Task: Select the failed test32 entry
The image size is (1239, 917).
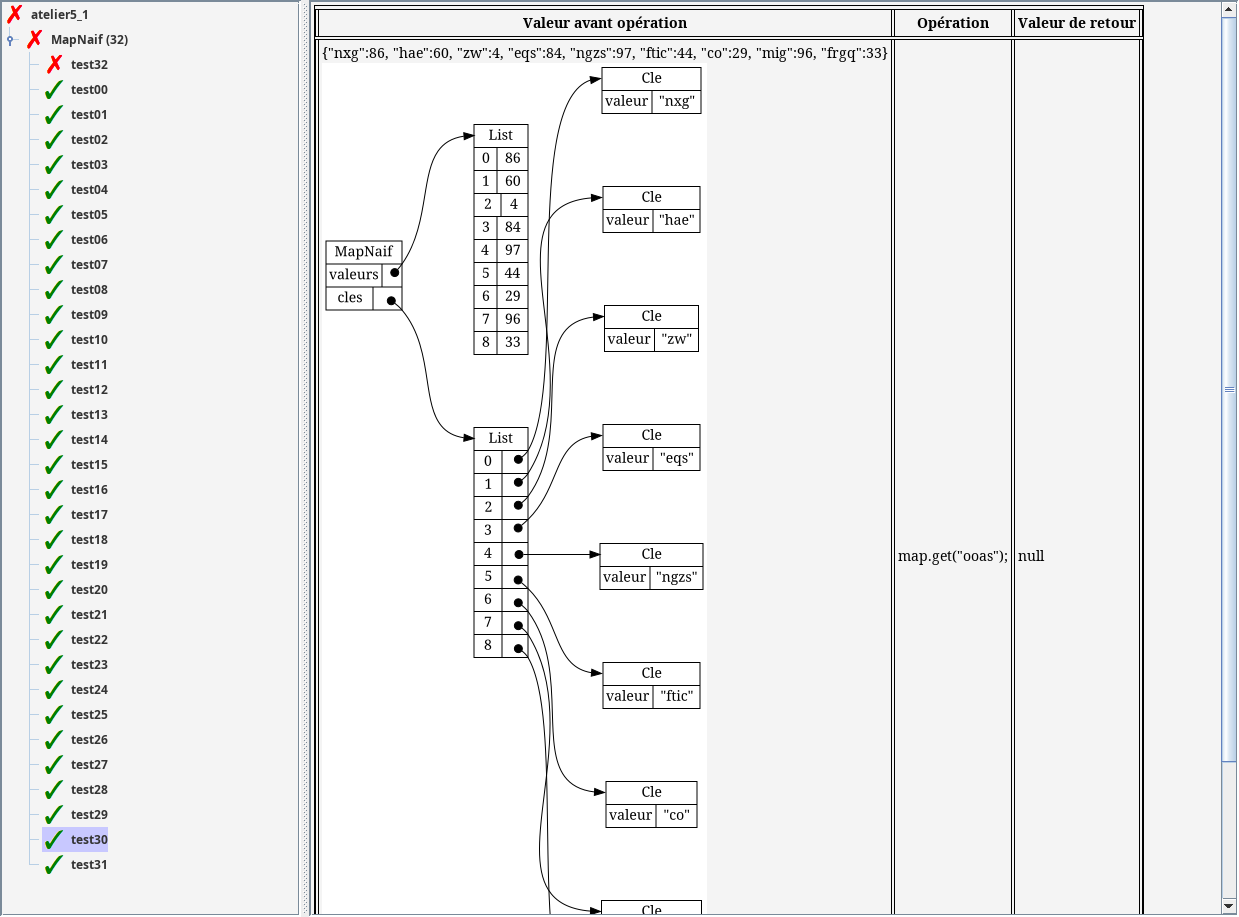Action: (89, 65)
